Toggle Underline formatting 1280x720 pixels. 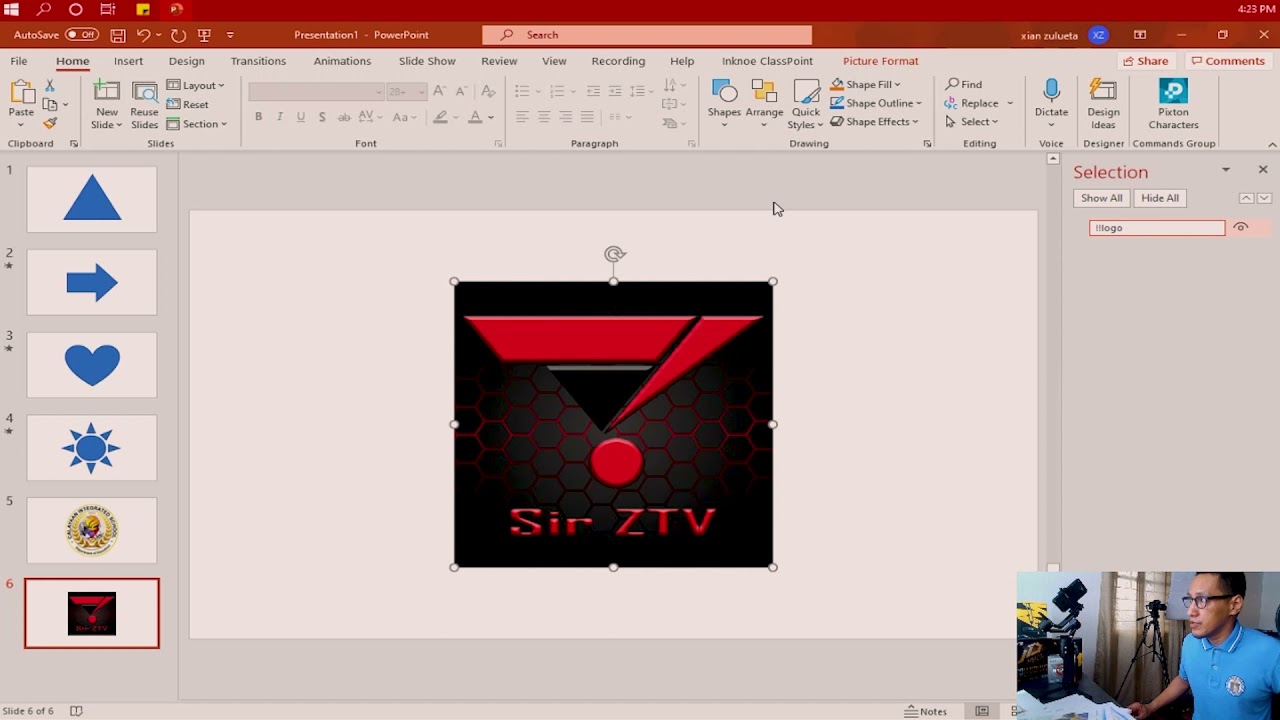pyautogui.click(x=300, y=117)
